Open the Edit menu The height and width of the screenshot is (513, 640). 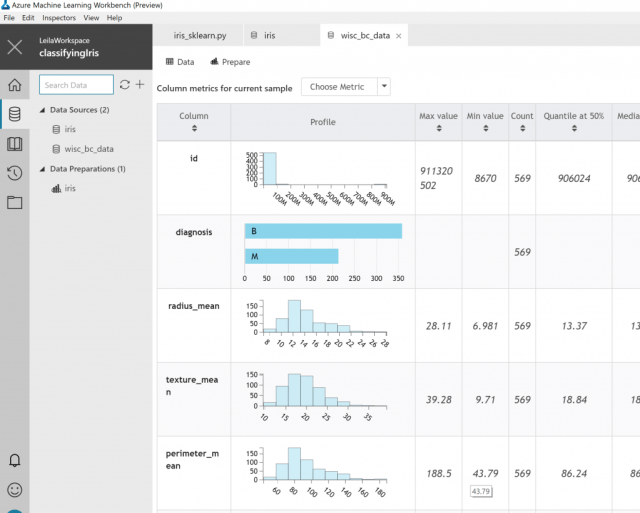click(28, 18)
